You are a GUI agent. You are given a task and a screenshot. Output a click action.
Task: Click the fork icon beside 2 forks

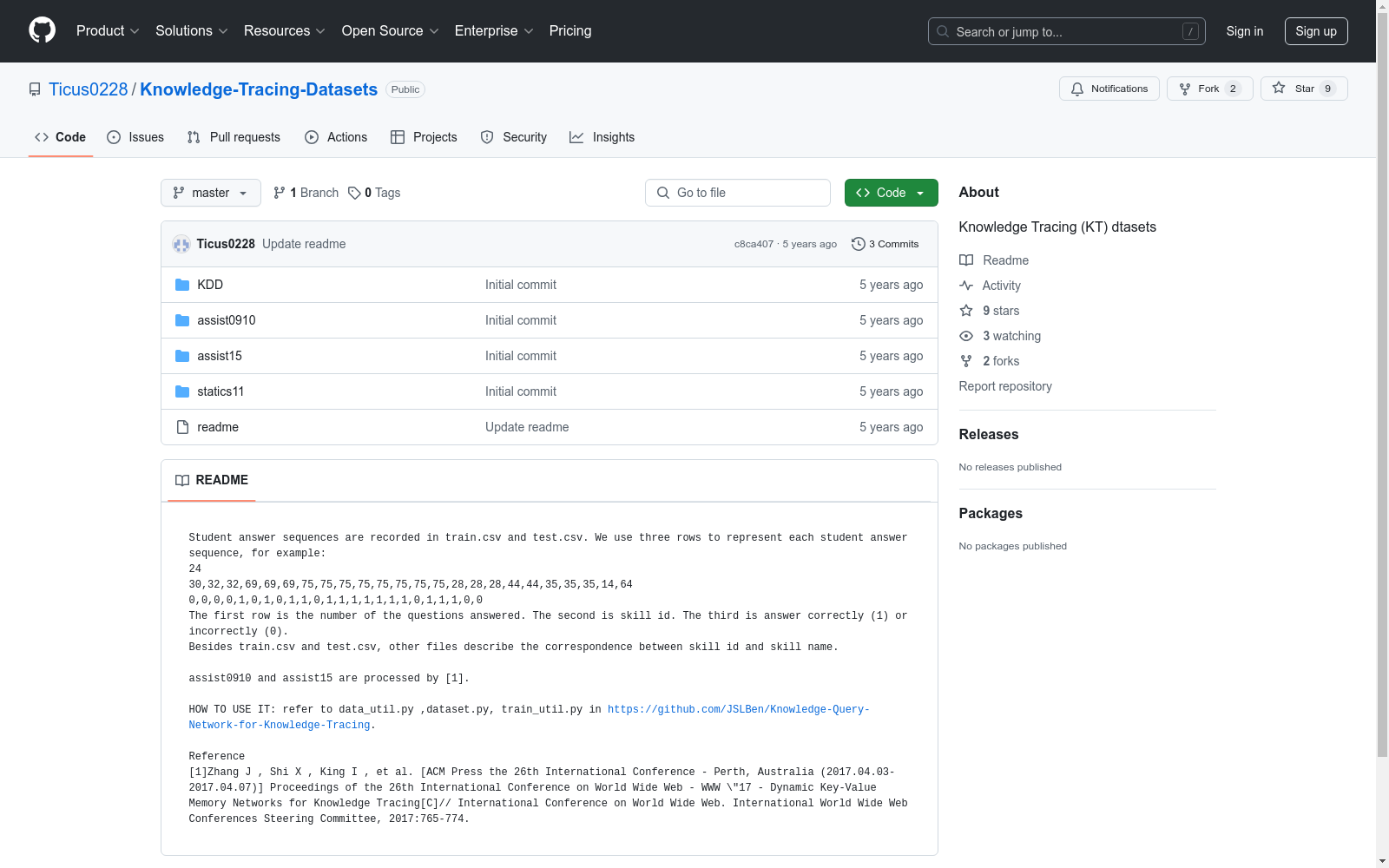click(x=966, y=361)
